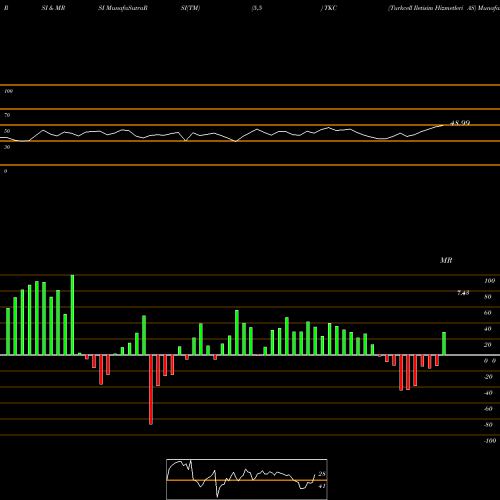This screenshot has height=500, width=500.
Task: Click value 41 in the mini chart
Action: click(322, 486)
